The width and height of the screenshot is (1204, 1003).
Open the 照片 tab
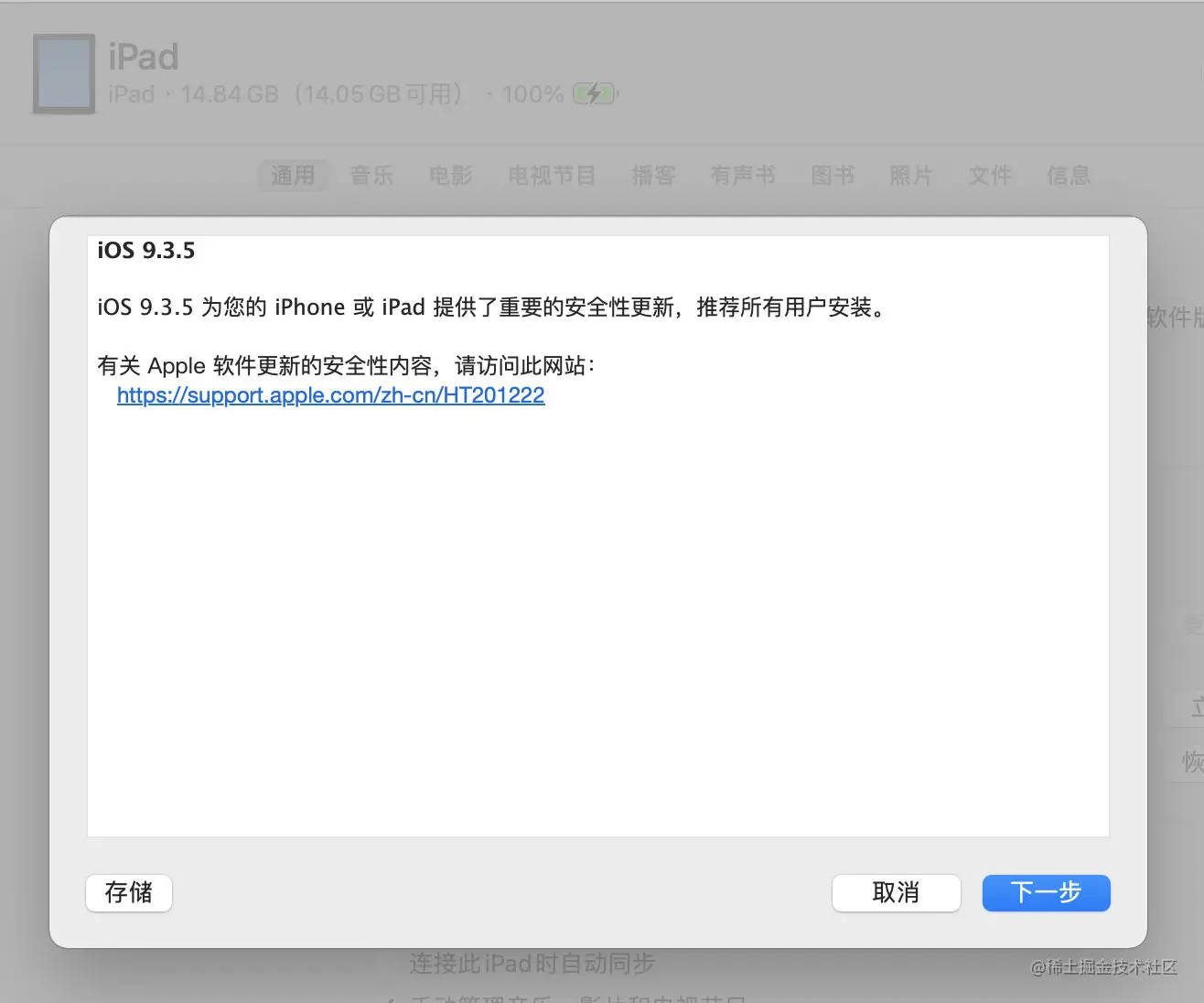tap(911, 175)
